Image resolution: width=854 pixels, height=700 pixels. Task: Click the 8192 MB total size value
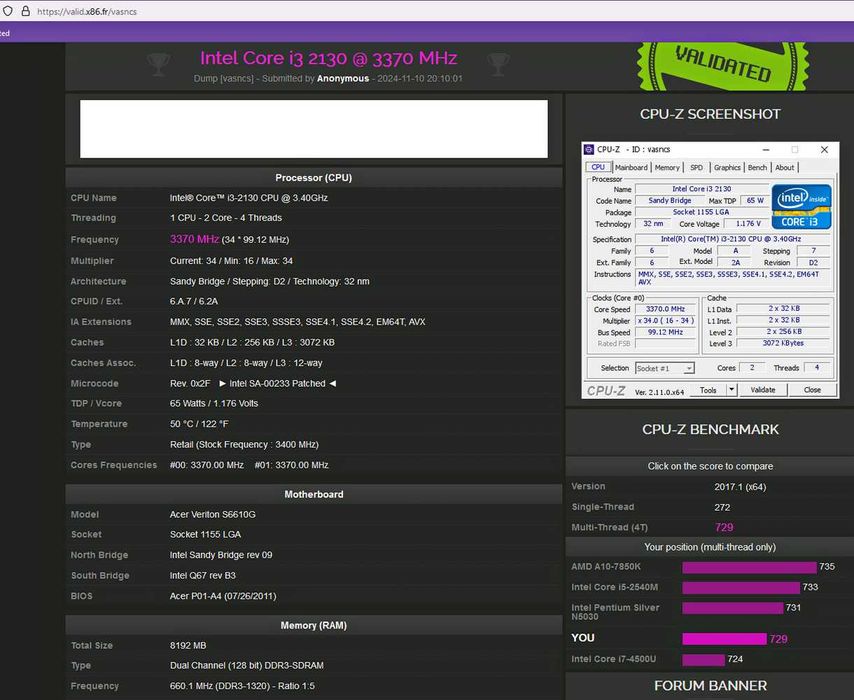pyautogui.click(x=188, y=646)
